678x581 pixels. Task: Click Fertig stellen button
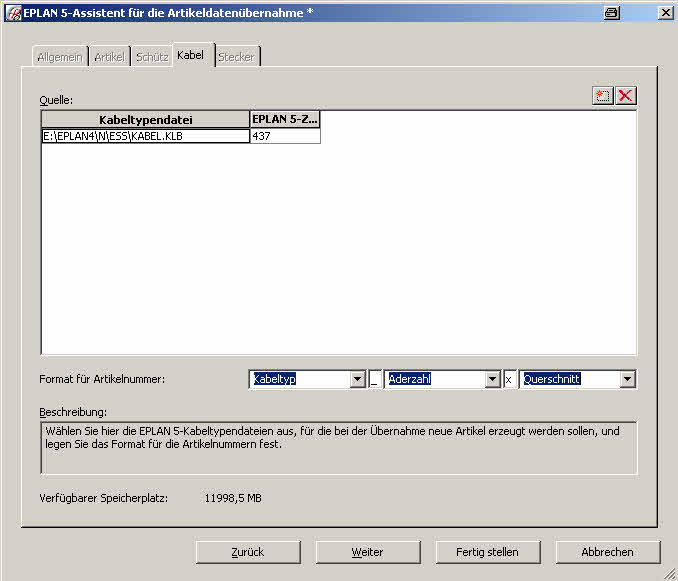coord(488,552)
